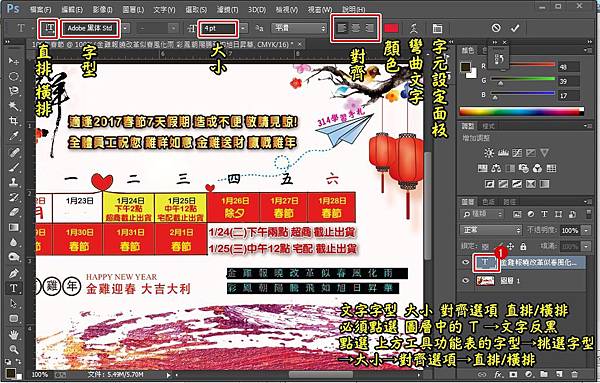The image size is (600, 383).
Task: Open the layer filter kind dropdown
Action: [482, 214]
